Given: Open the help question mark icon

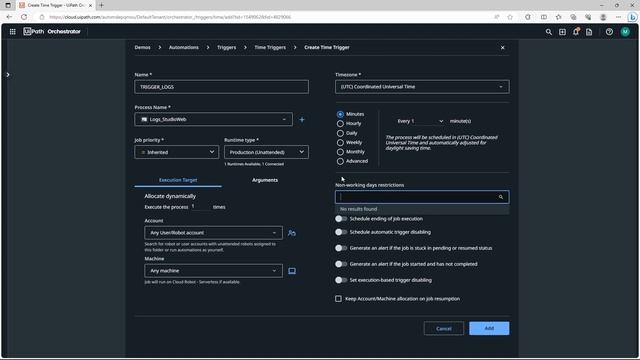Looking at the screenshot, I should coord(609,32).
